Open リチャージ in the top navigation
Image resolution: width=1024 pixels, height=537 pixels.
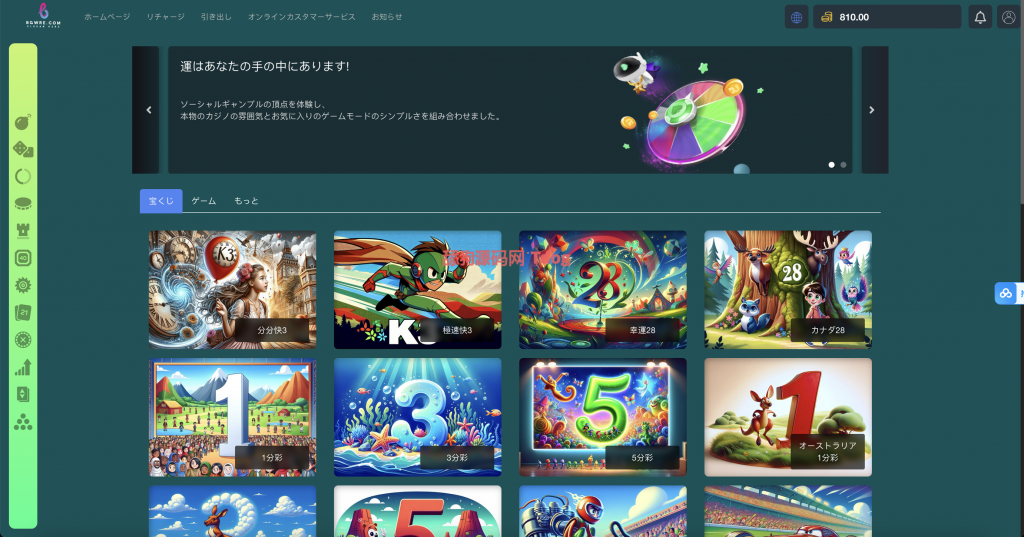[x=165, y=17]
